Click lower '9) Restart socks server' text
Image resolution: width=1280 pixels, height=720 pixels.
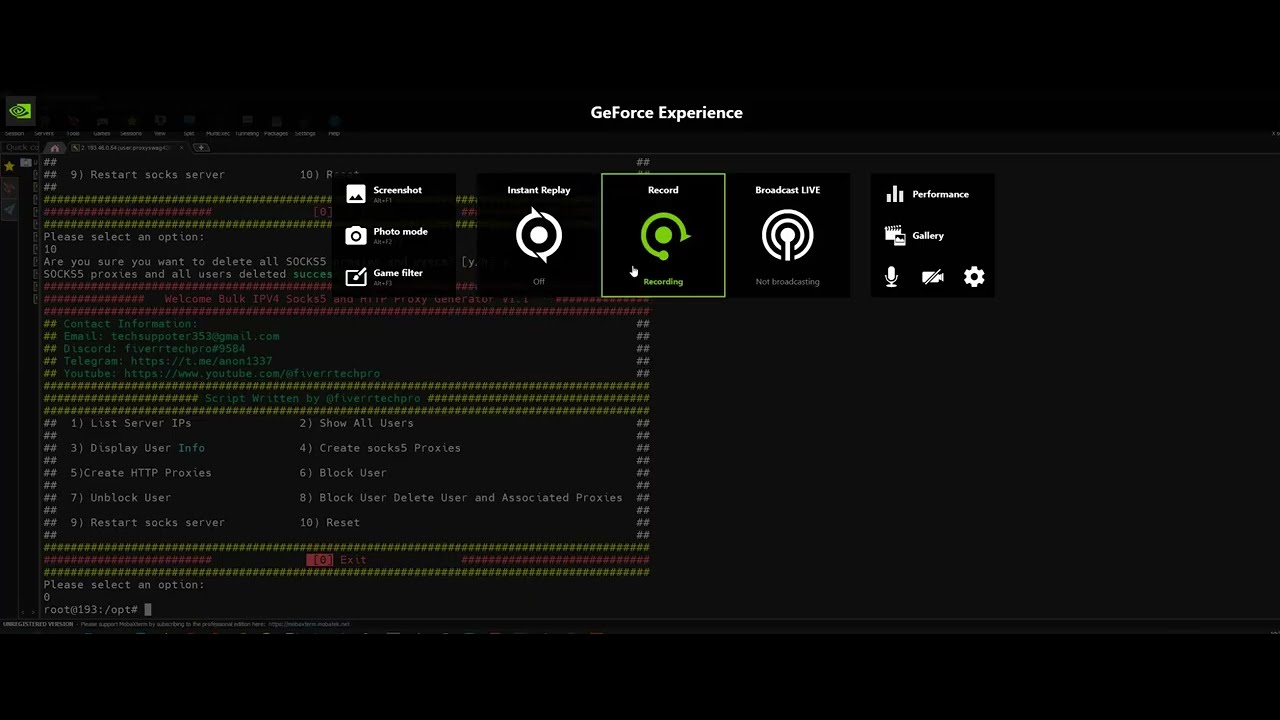(x=147, y=522)
